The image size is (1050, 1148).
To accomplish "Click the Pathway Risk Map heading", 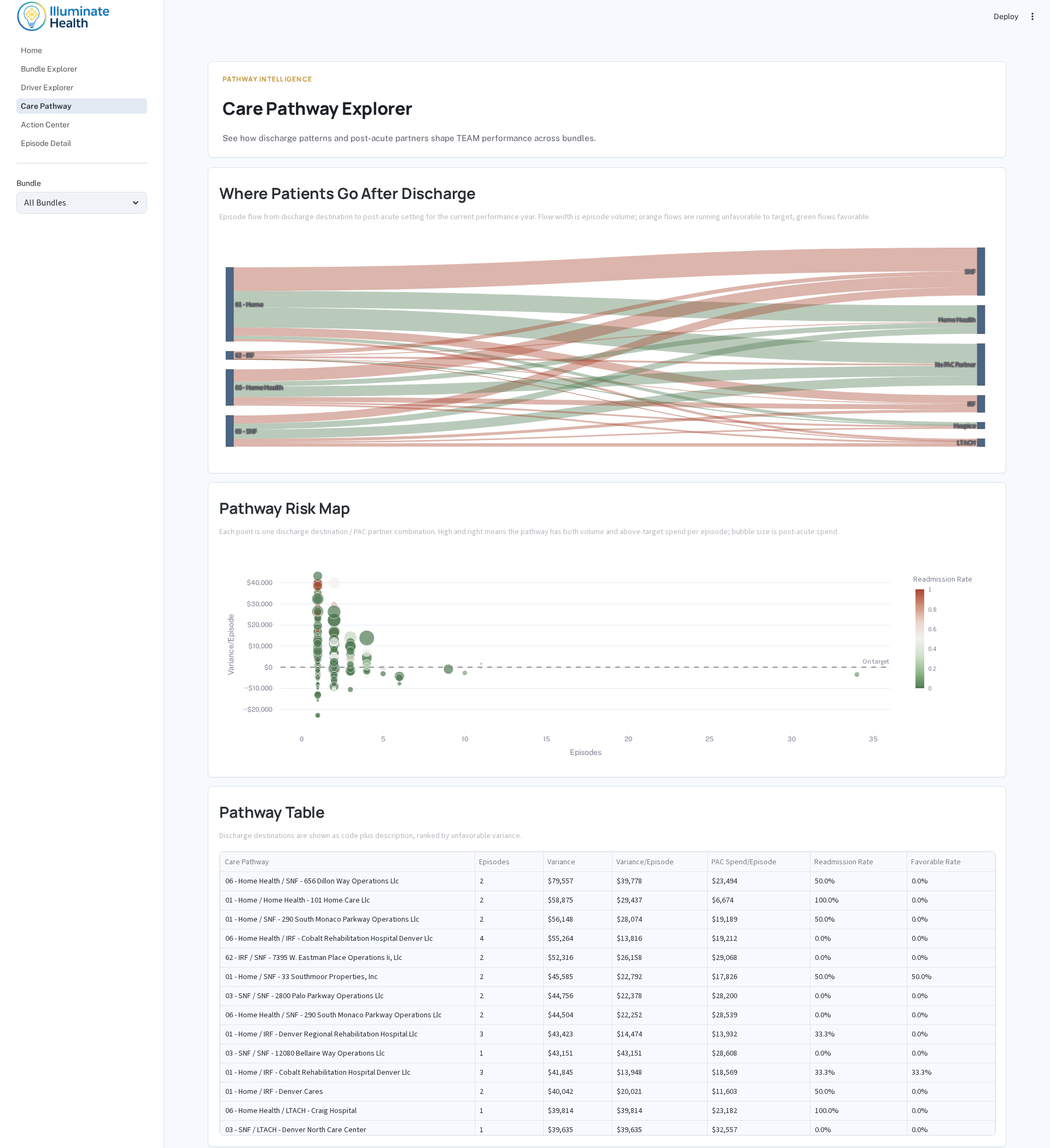I will pyautogui.click(x=284, y=508).
